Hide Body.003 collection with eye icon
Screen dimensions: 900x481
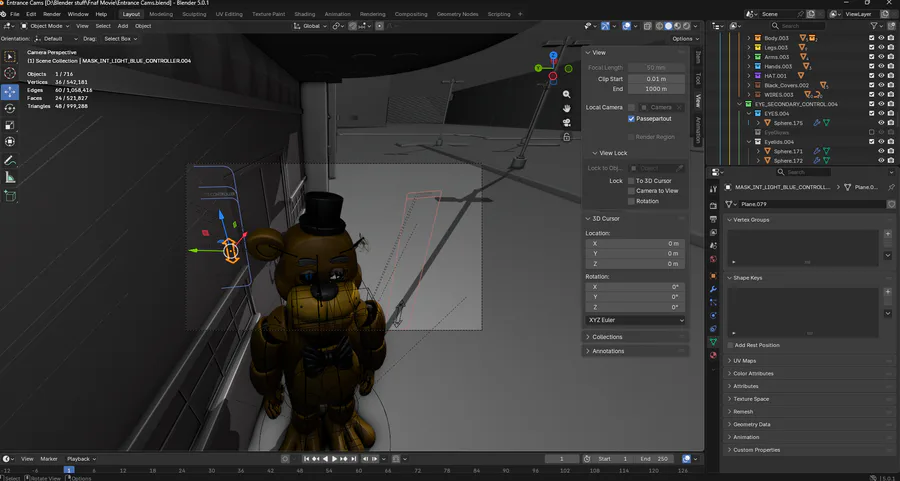click(x=881, y=38)
